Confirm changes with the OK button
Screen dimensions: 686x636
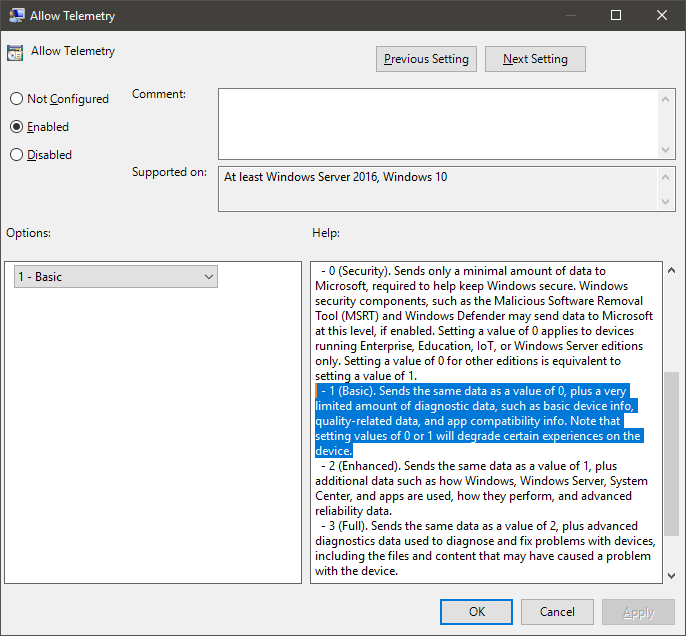(x=477, y=611)
